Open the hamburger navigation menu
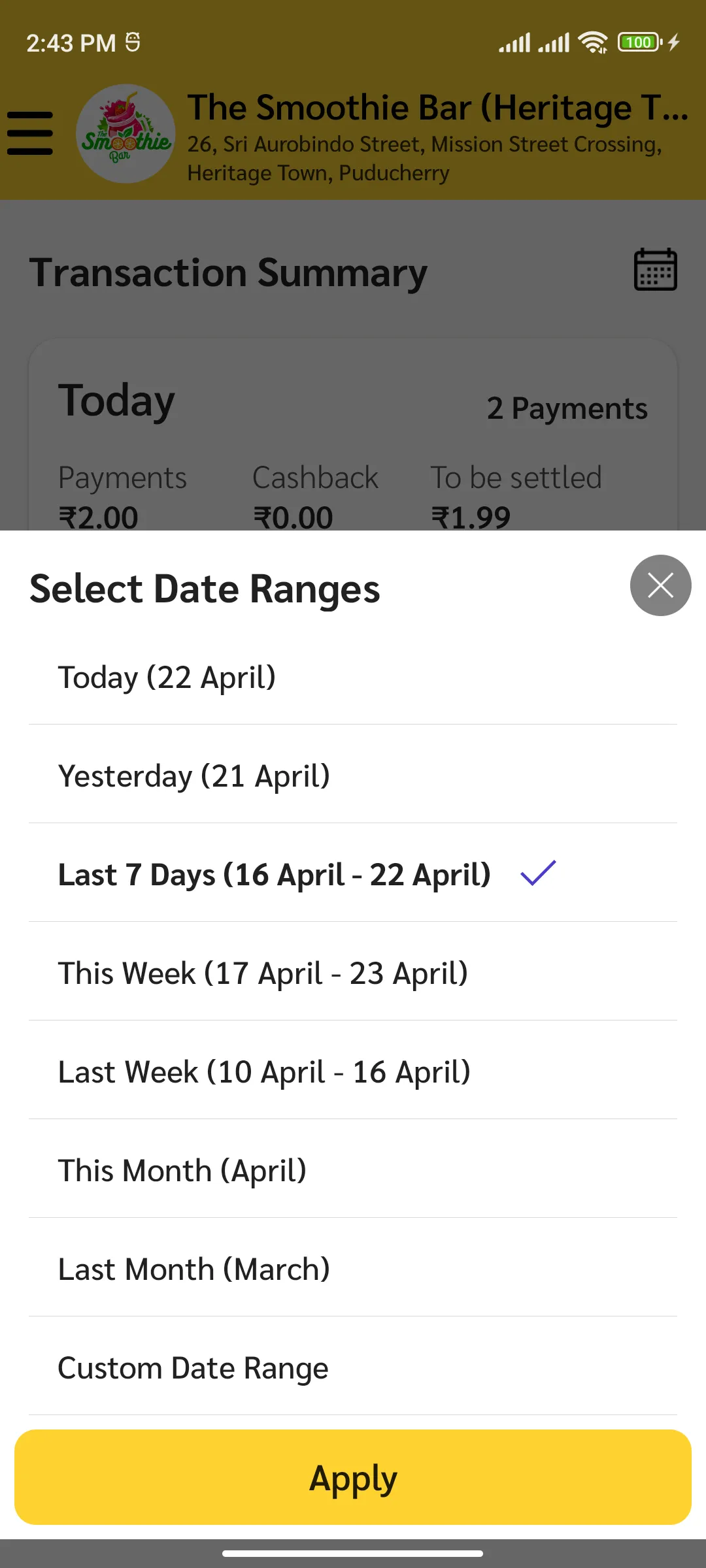Image resolution: width=706 pixels, height=1568 pixels. pyautogui.click(x=30, y=133)
